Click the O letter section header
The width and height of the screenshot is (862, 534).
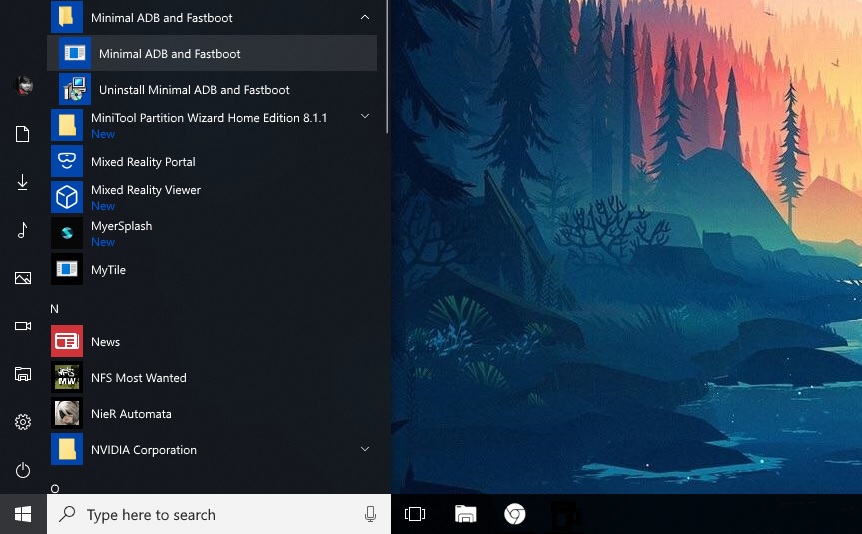54,488
